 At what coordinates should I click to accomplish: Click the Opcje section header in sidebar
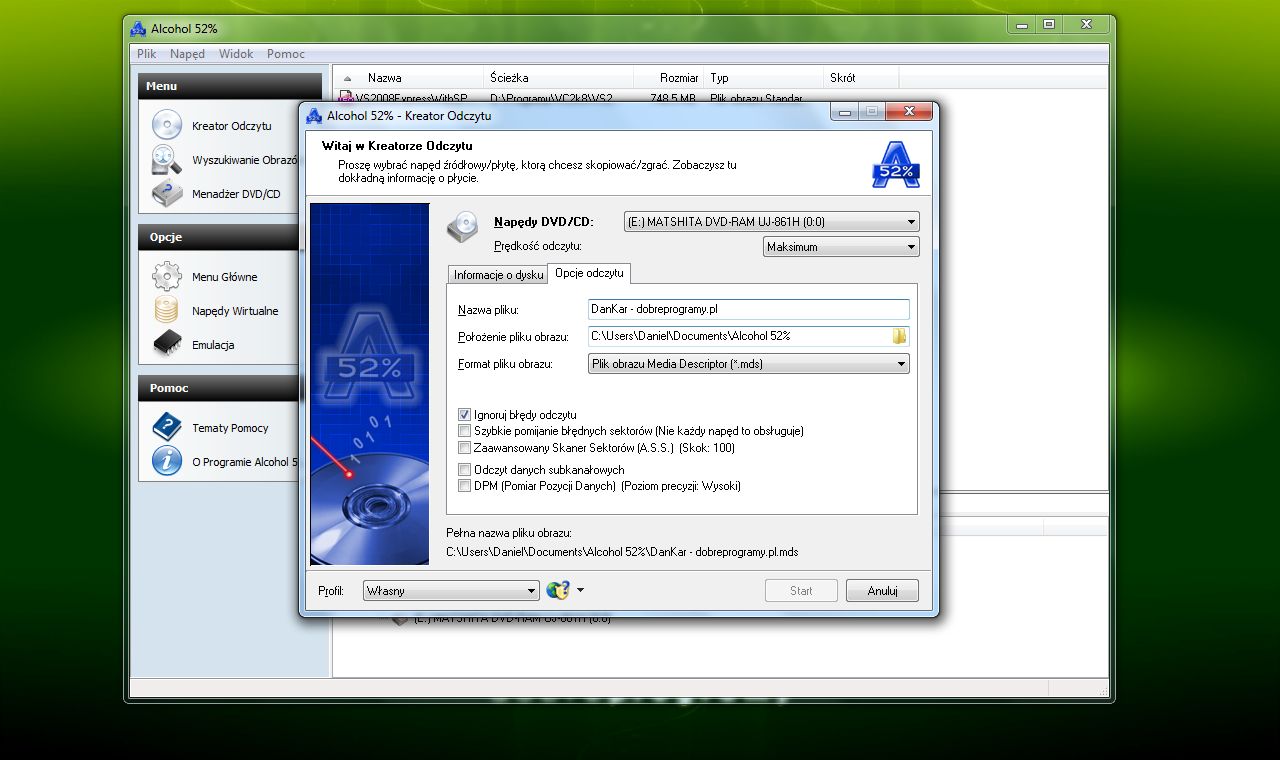[x=218, y=237]
